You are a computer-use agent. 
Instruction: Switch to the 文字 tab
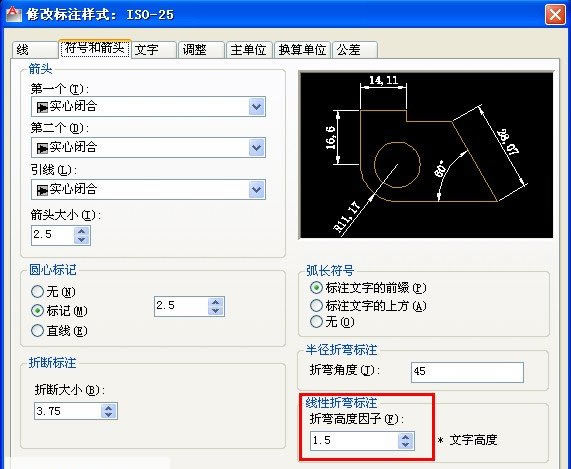[154, 50]
